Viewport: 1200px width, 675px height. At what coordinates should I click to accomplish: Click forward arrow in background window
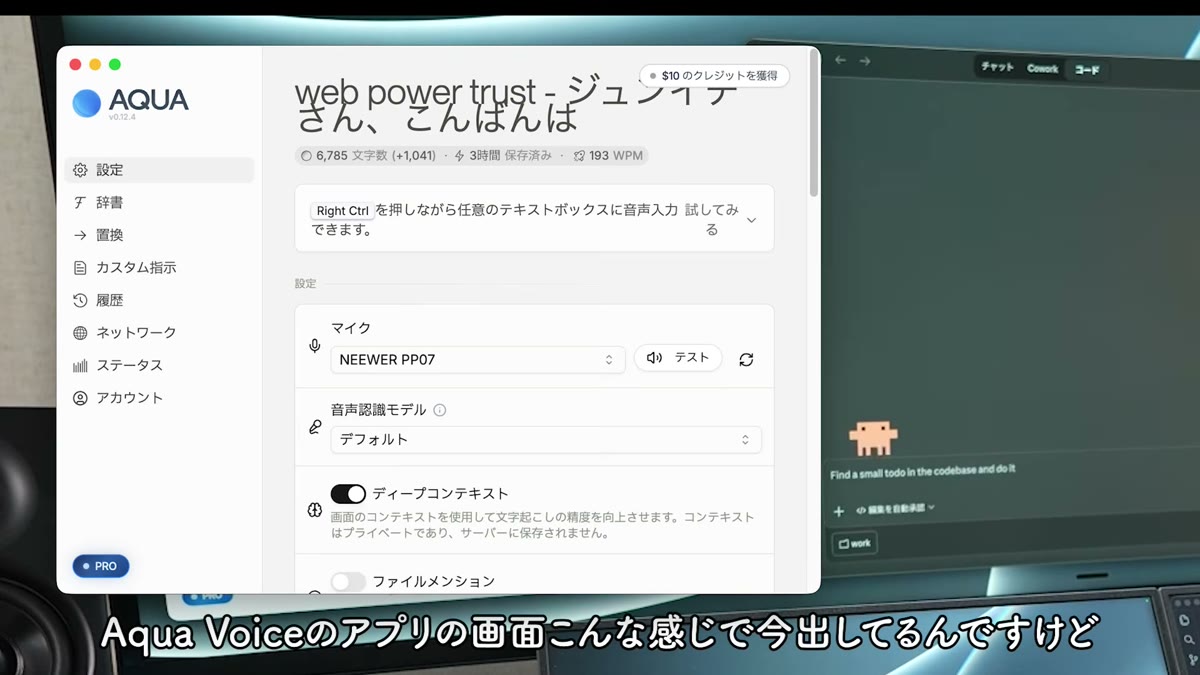(865, 61)
